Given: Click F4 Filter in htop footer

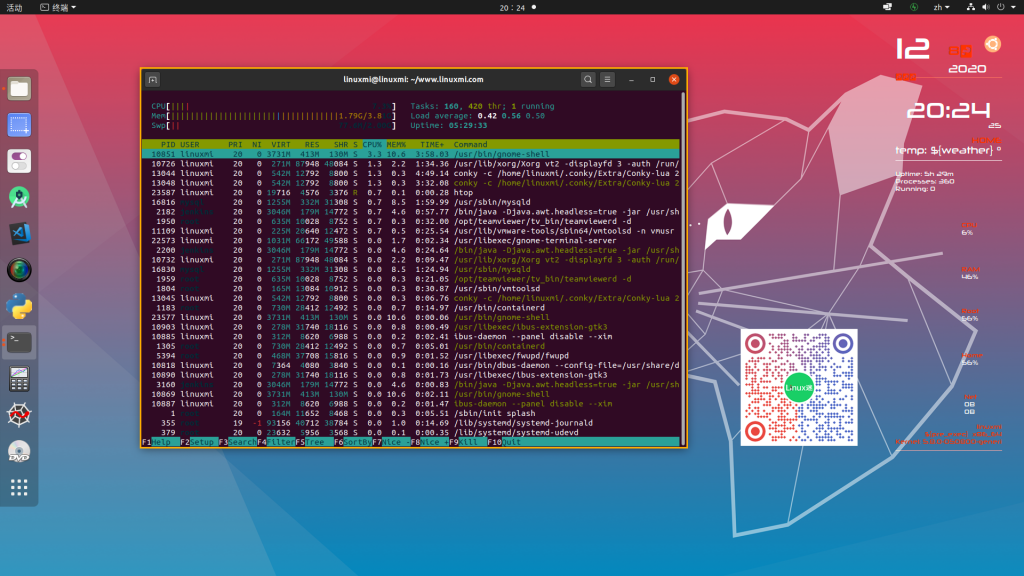Looking at the screenshot, I should [x=276, y=442].
